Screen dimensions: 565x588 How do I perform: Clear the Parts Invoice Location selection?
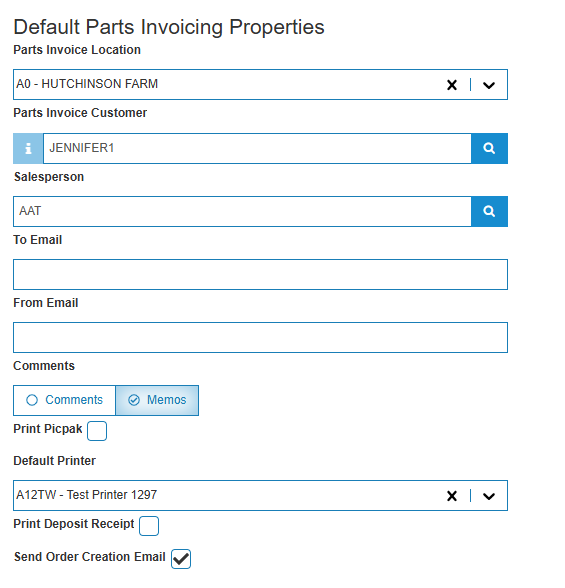coord(452,85)
